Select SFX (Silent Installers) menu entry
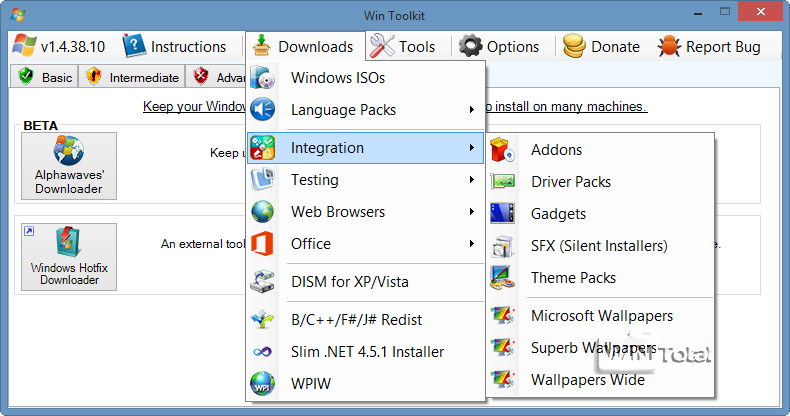This screenshot has width=790, height=416. pyautogui.click(x=599, y=246)
